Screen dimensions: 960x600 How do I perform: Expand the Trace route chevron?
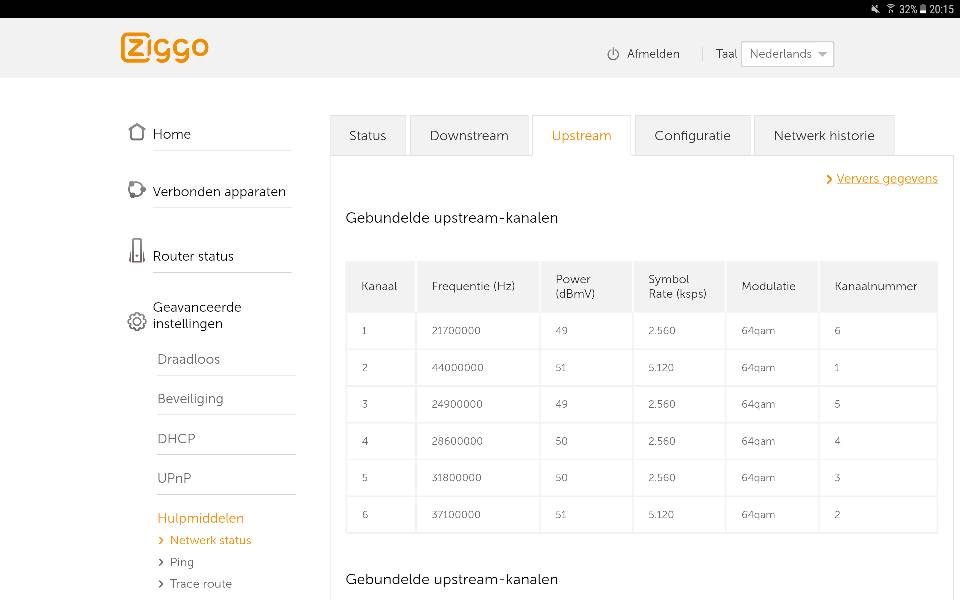tap(161, 584)
